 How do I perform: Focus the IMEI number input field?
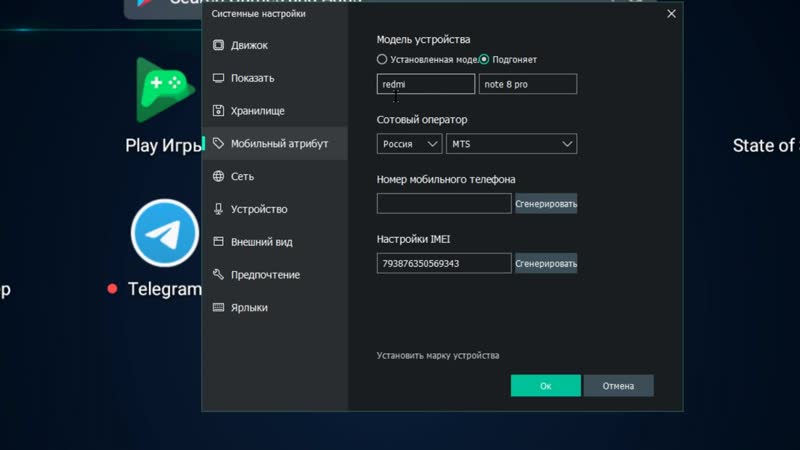pos(444,263)
